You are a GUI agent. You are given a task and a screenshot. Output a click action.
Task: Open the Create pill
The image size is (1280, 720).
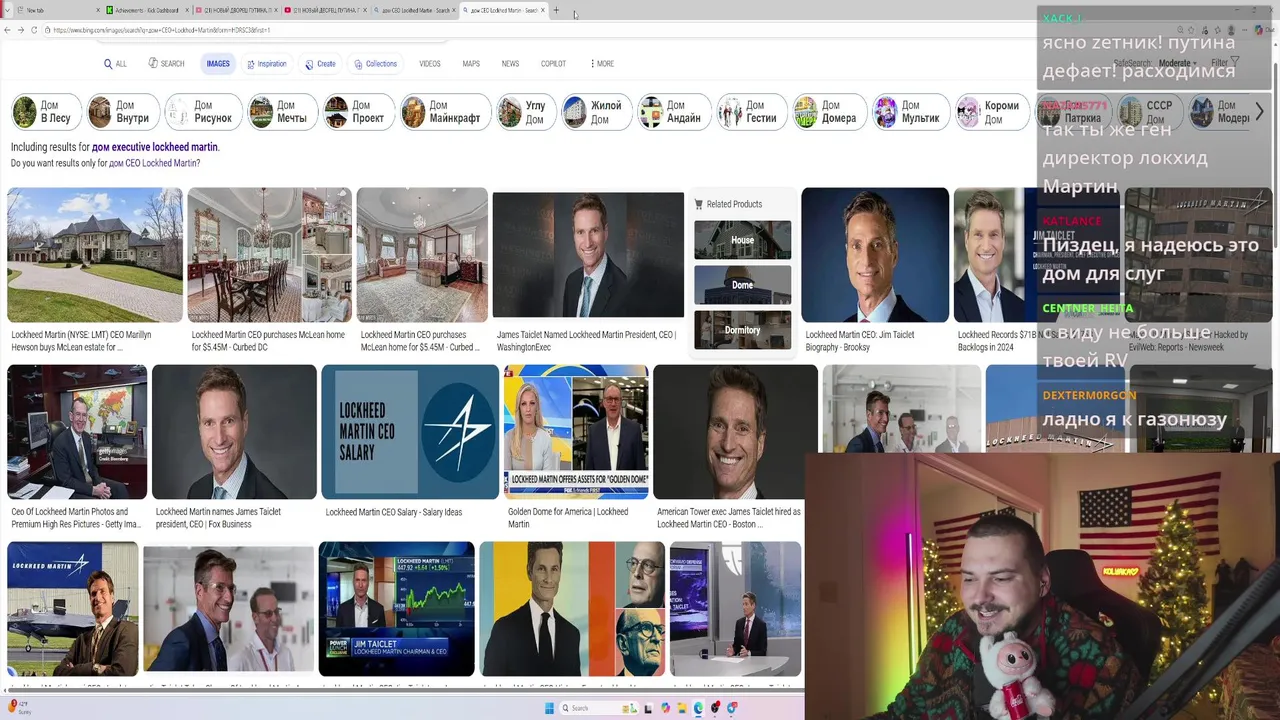pos(321,64)
